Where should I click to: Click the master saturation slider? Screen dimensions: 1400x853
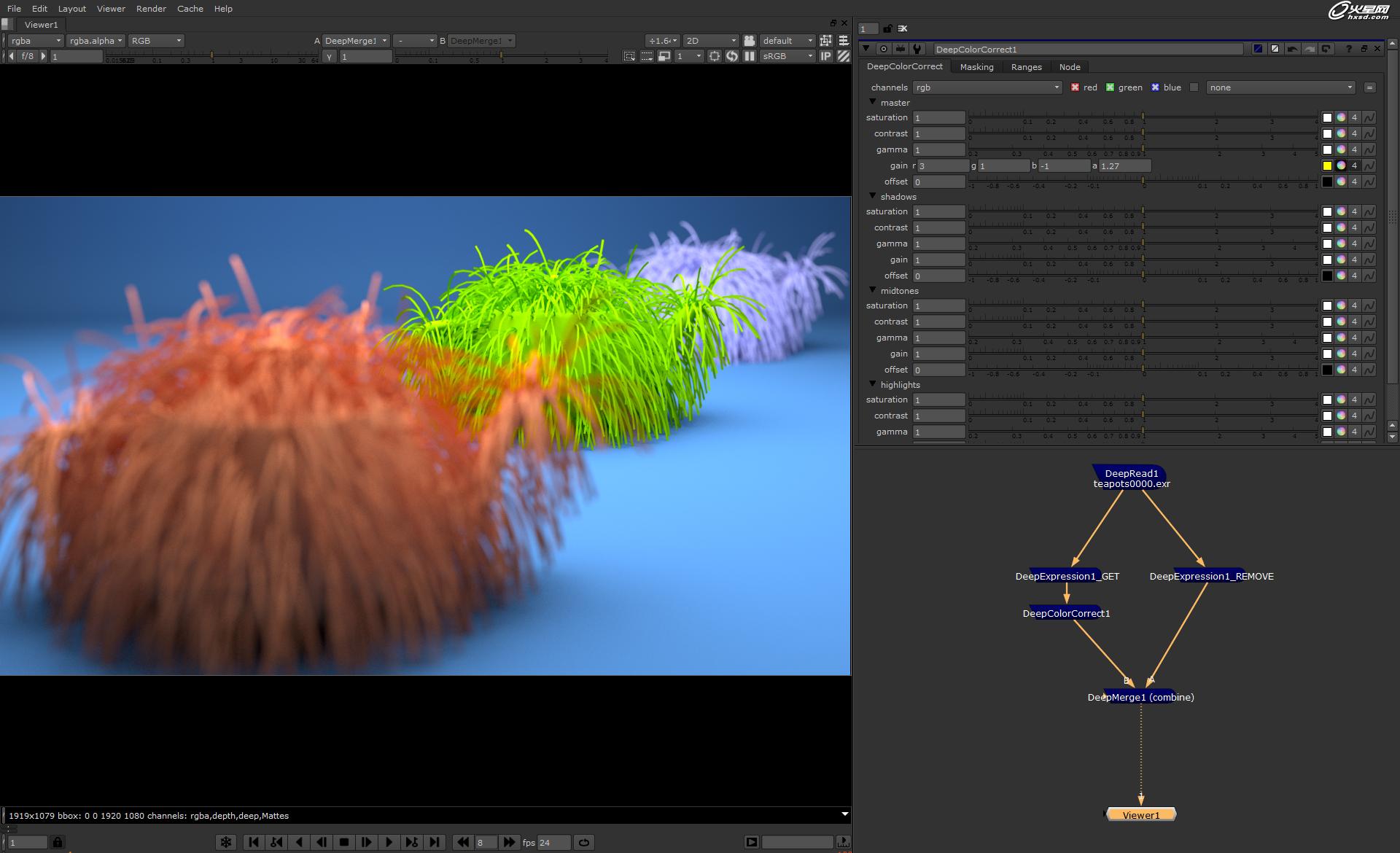[1143, 117]
